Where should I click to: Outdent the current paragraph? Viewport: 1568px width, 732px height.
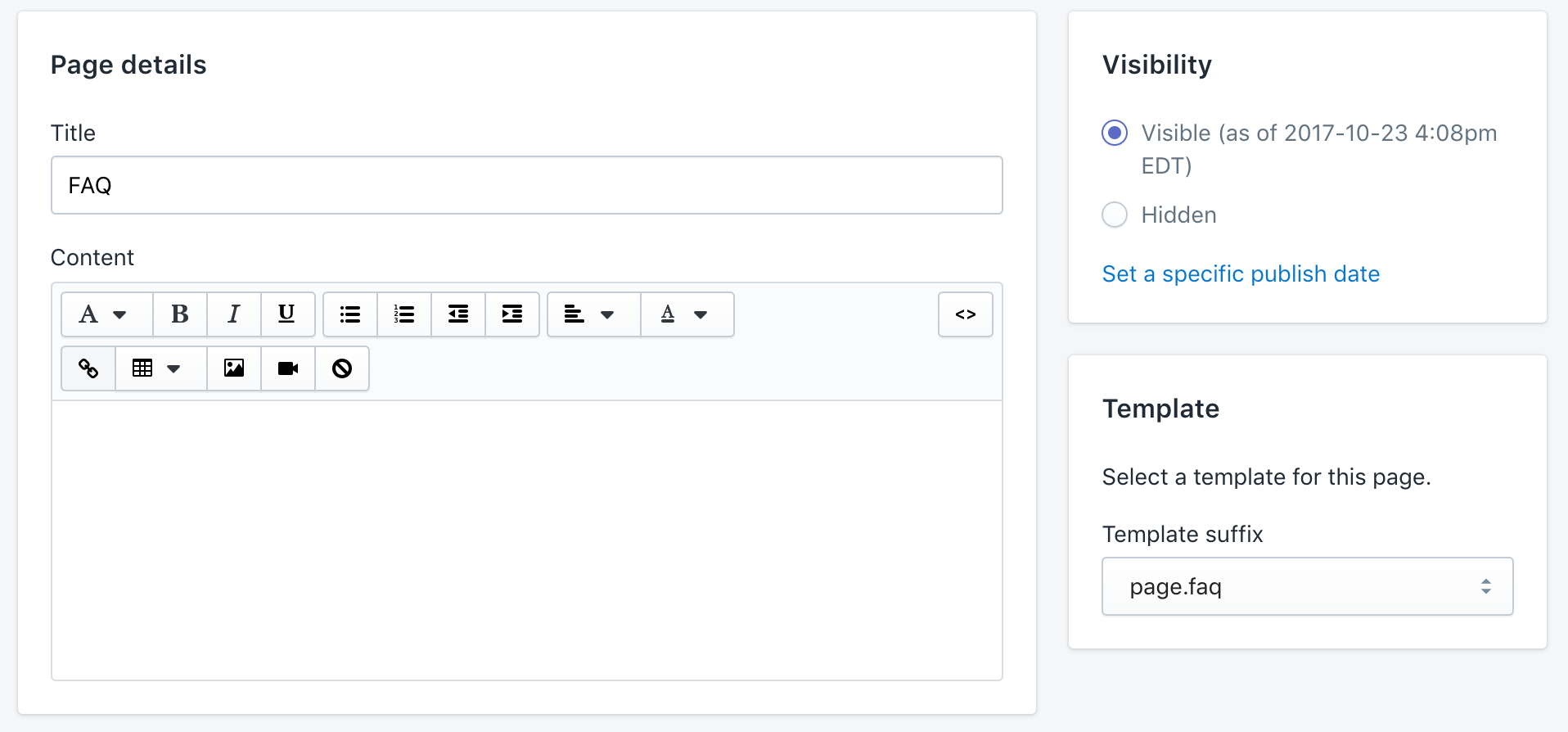[458, 314]
